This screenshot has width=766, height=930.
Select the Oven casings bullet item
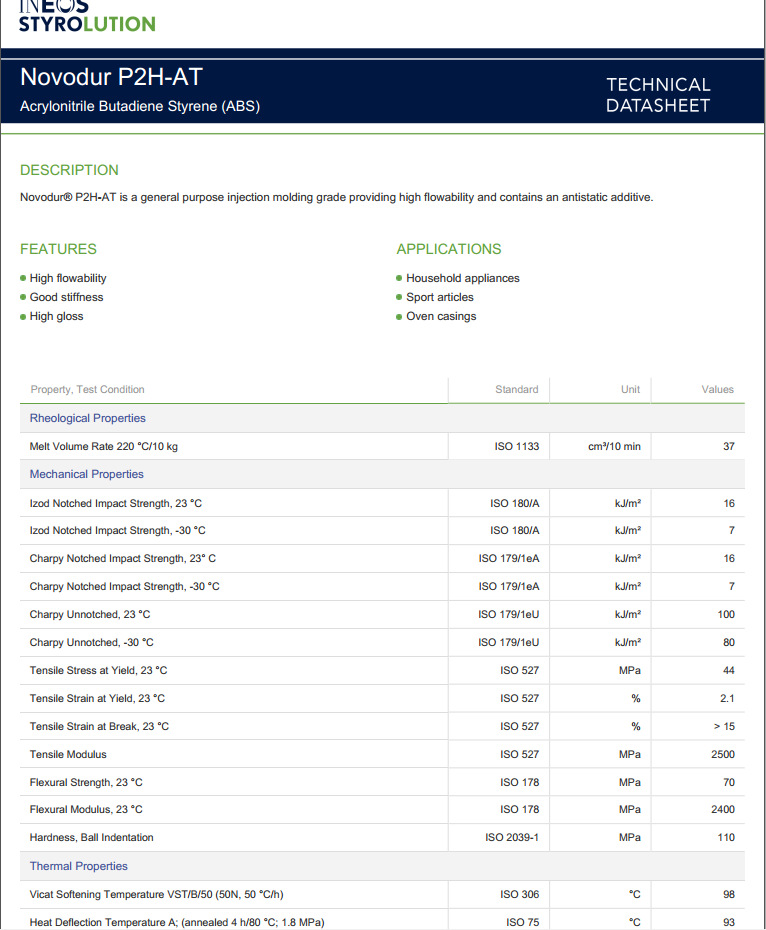(441, 316)
